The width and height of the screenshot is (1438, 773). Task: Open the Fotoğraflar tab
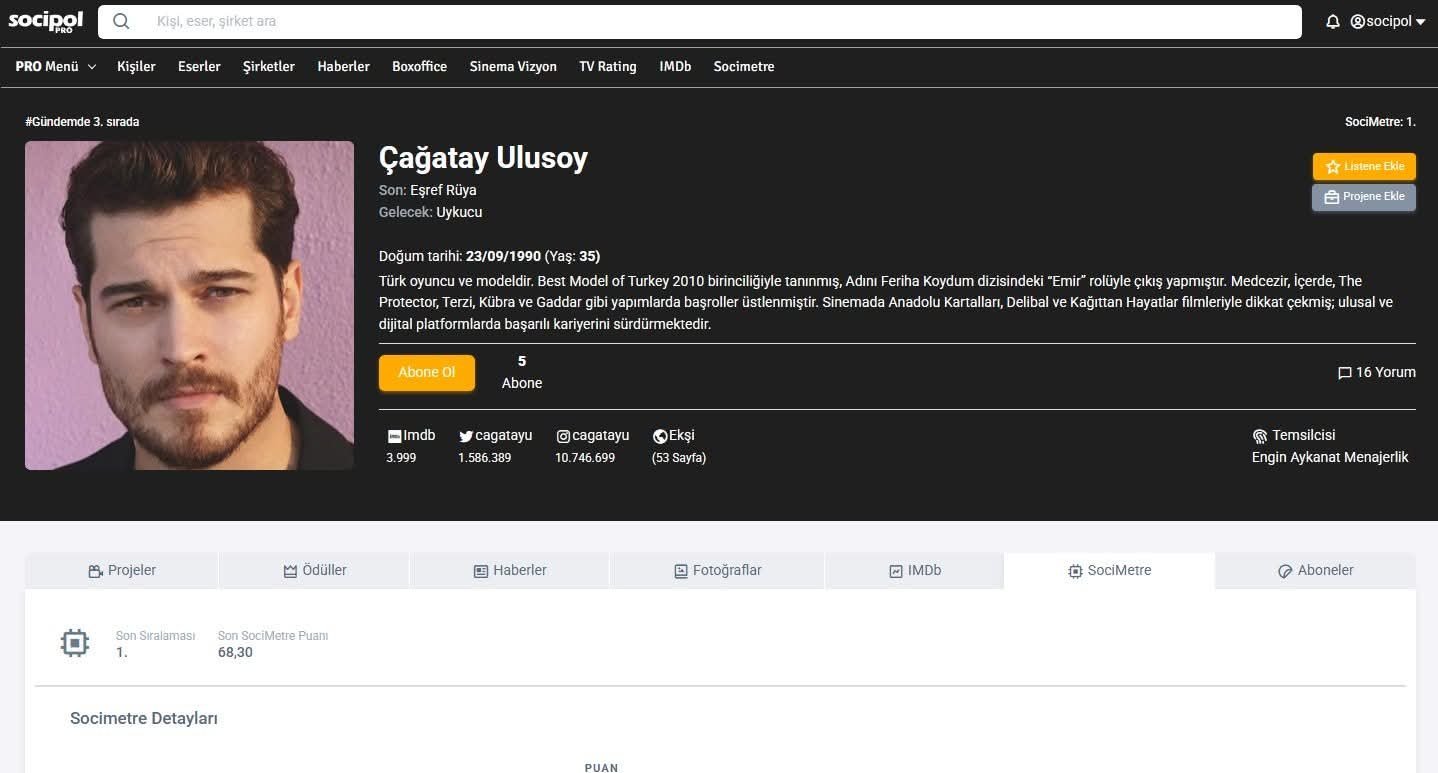click(x=717, y=571)
